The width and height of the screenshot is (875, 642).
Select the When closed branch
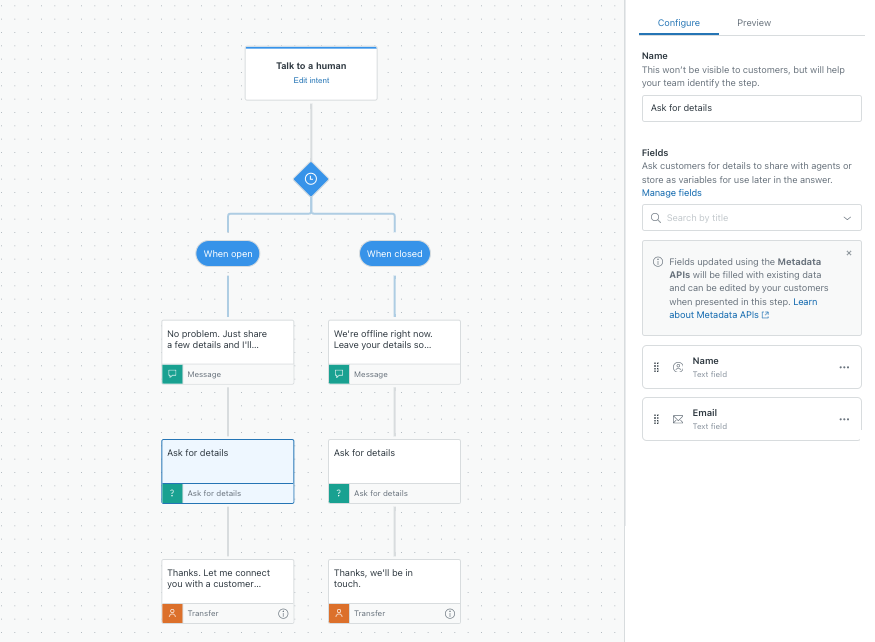point(394,254)
